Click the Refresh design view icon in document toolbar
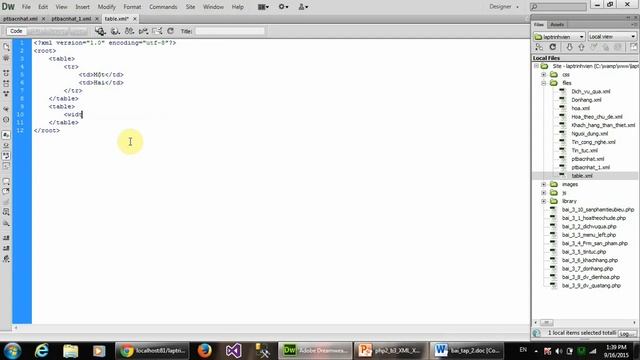Screen dimensions: 640x360 point(171,31)
